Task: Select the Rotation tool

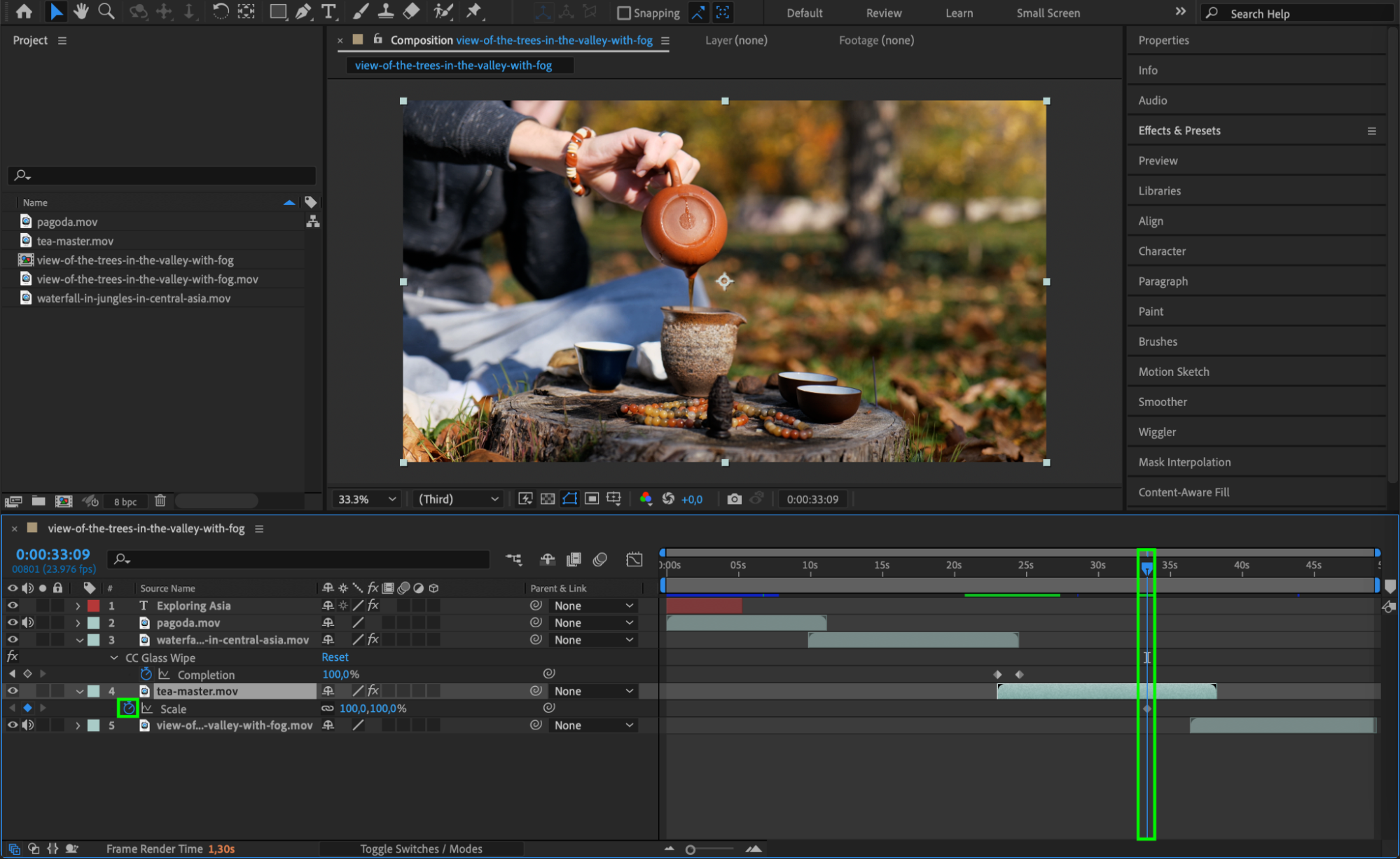Action: pos(220,11)
